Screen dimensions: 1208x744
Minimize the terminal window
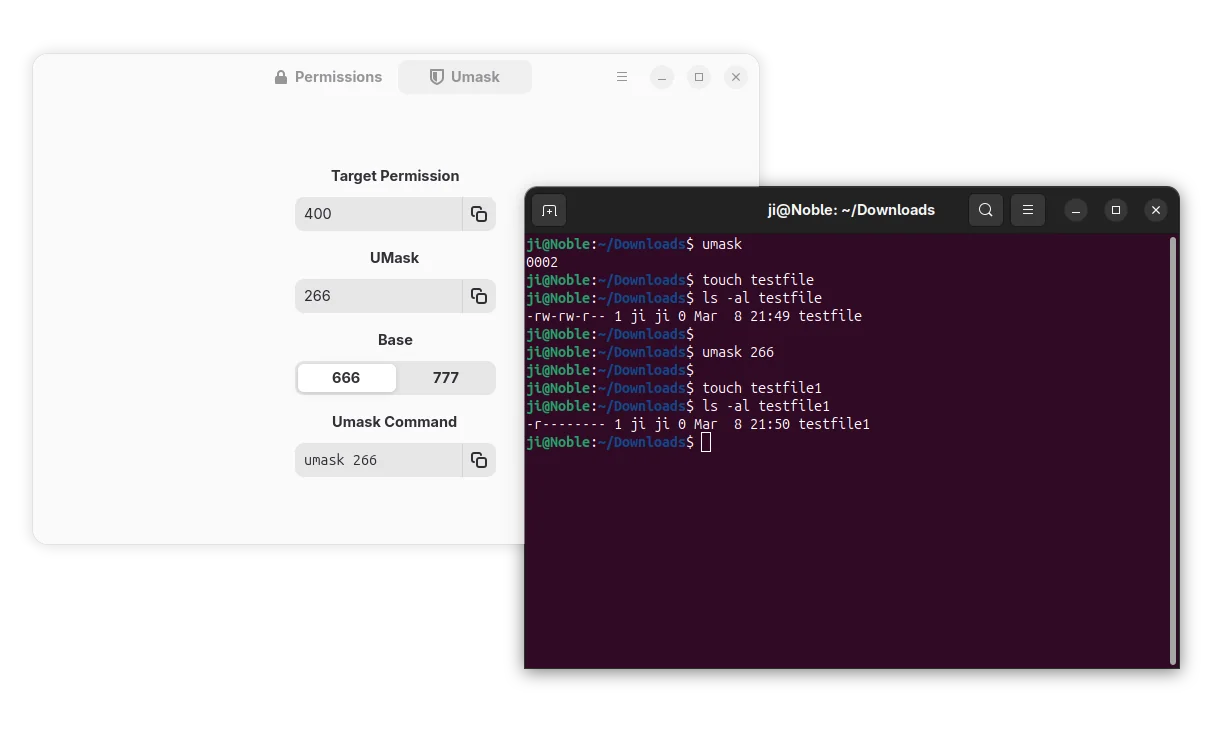point(1076,210)
